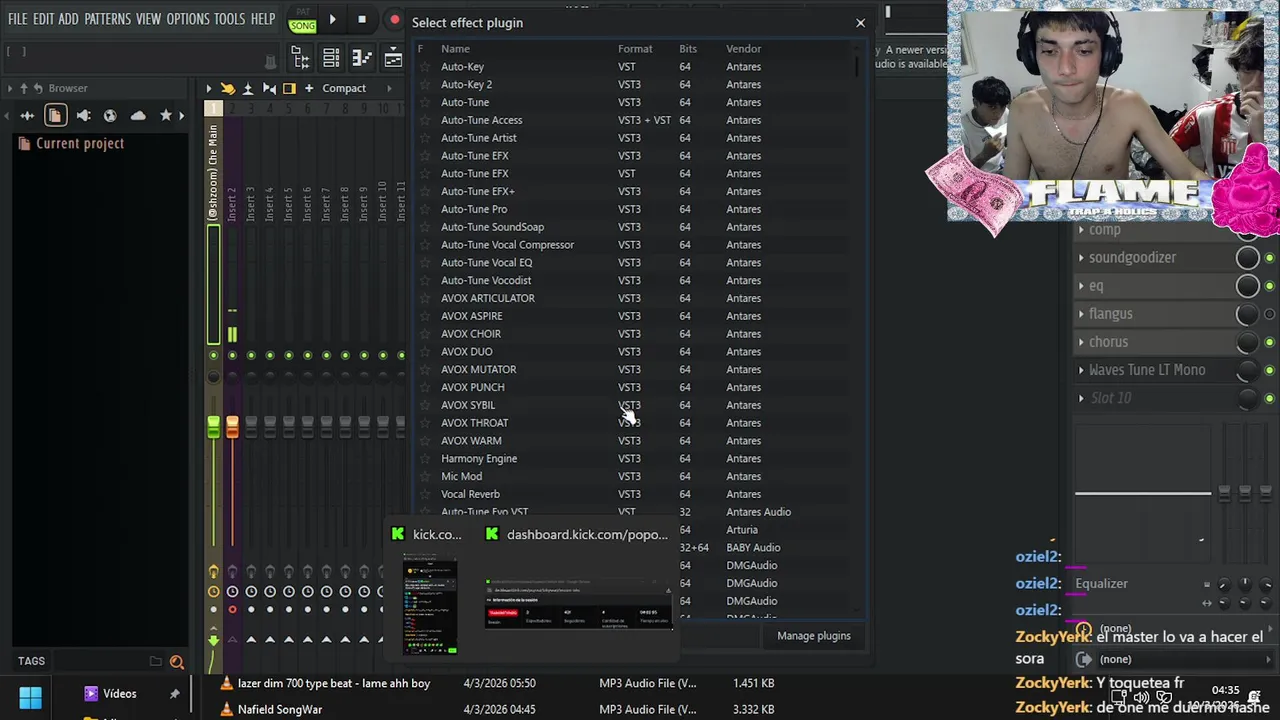Image resolution: width=1280 pixels, height=720 pixels.
Task: Select the browser cloud tab icon
Action: [x=138, y=116]
